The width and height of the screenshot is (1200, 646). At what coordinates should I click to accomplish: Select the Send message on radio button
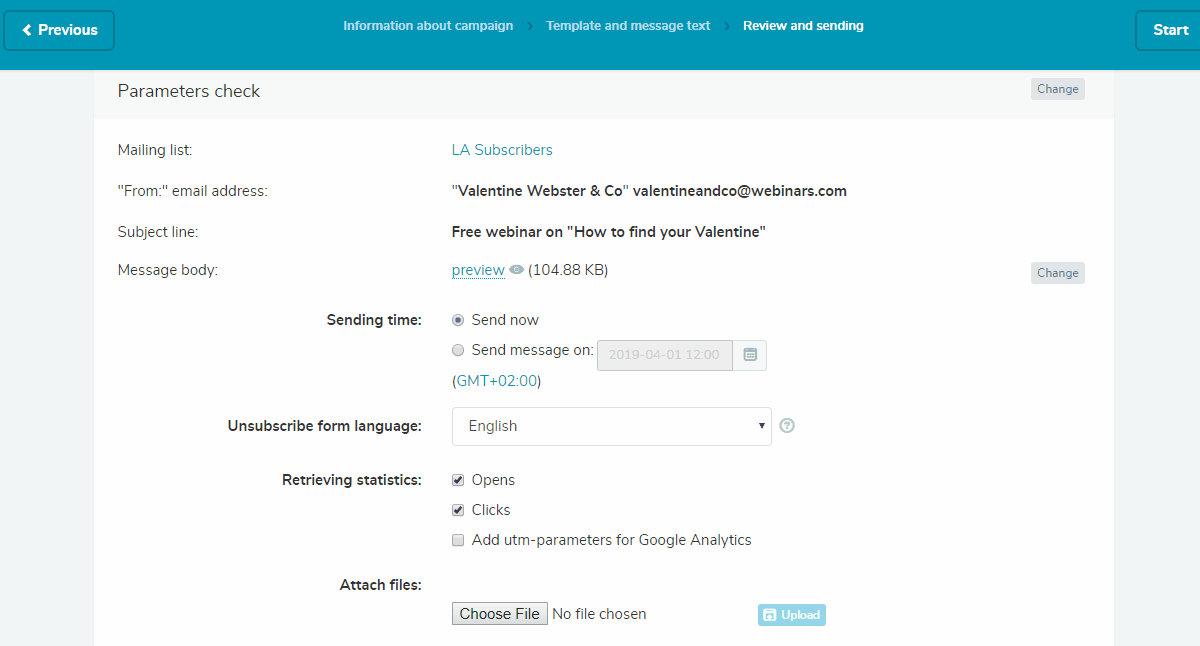(x=458, y=350)
